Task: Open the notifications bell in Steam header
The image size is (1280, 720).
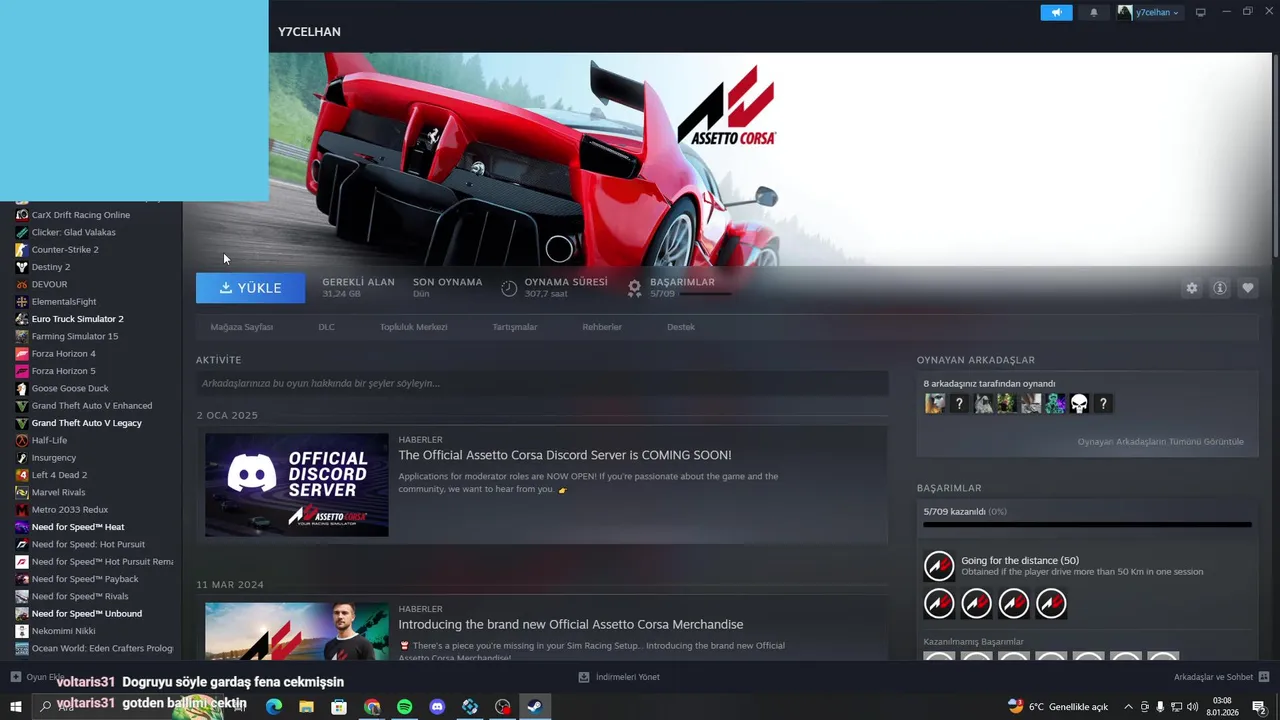Action: (x=1093, y=13)
